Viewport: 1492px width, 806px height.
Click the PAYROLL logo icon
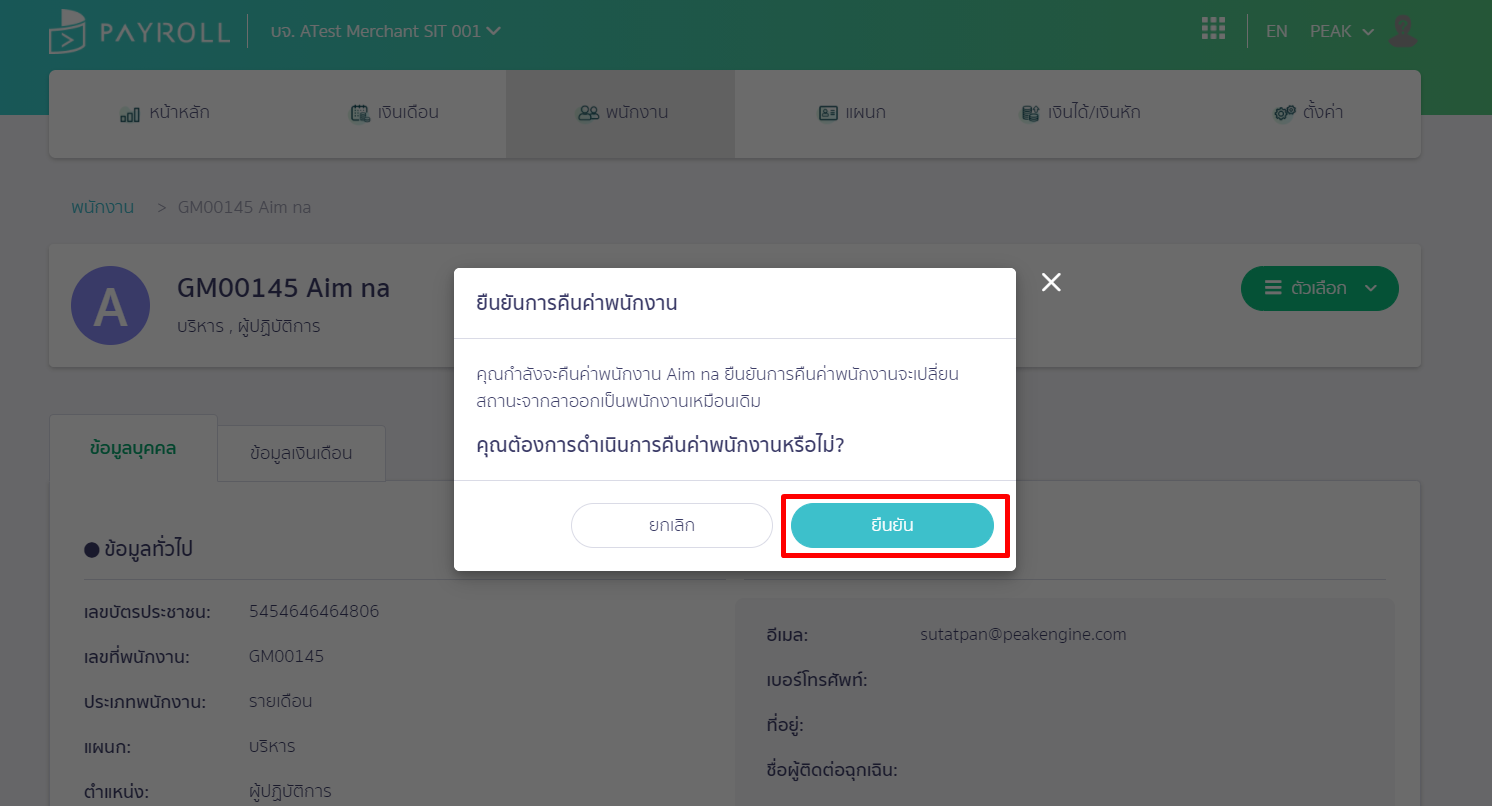click(67, 31)
